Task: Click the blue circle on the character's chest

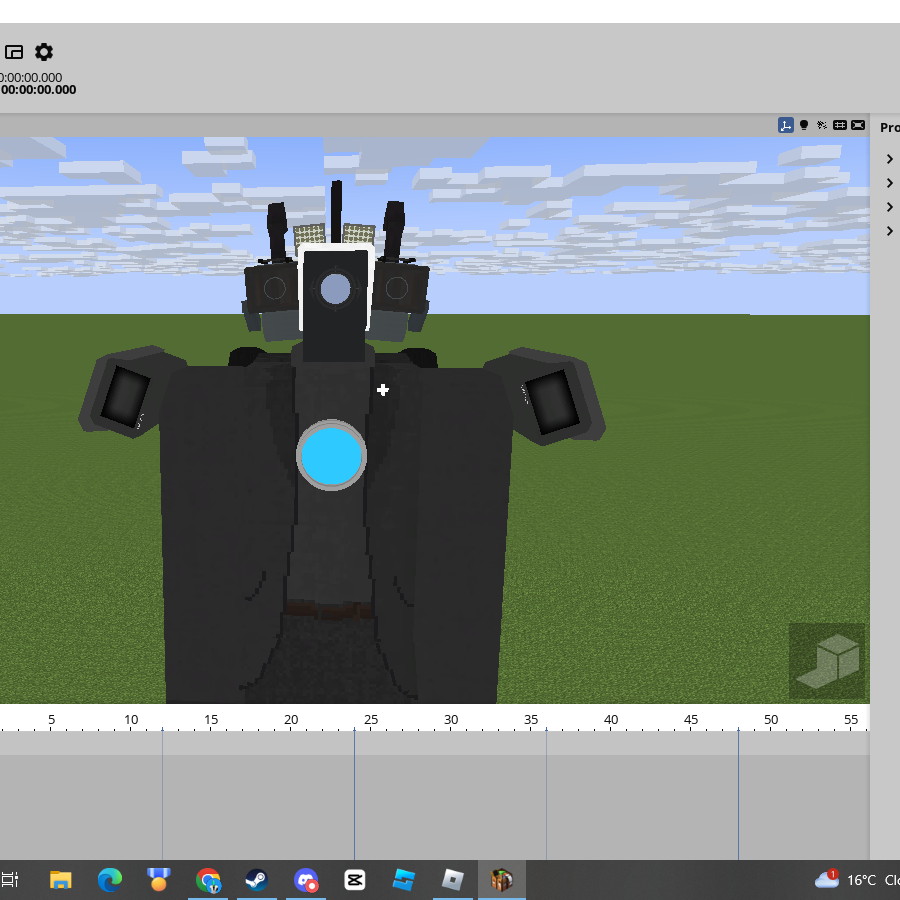Action: 331,455
